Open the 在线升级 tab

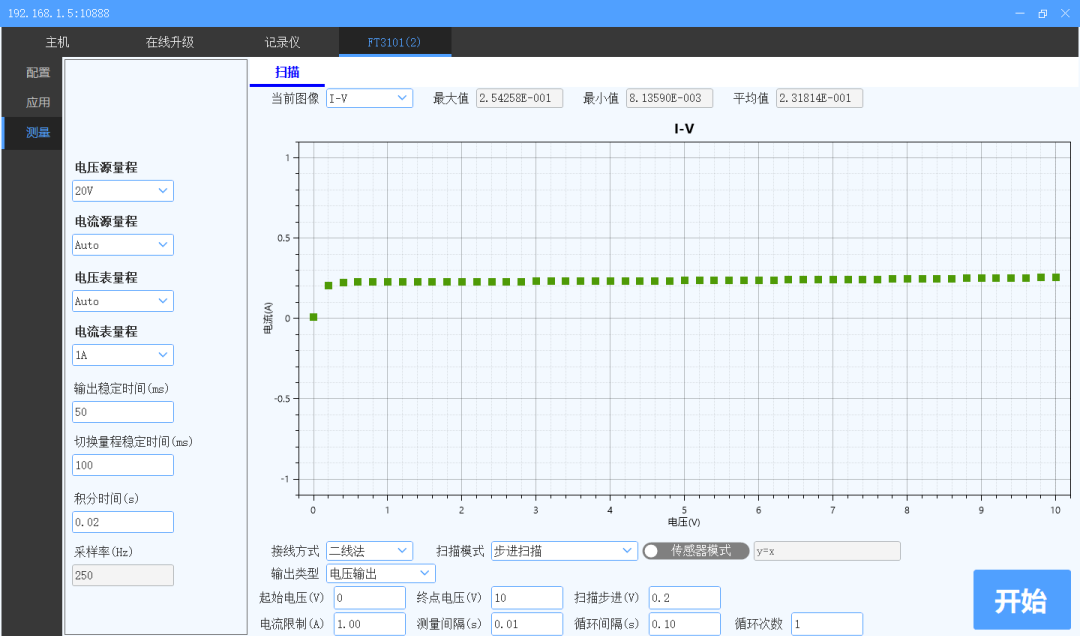tap(169, 42)
